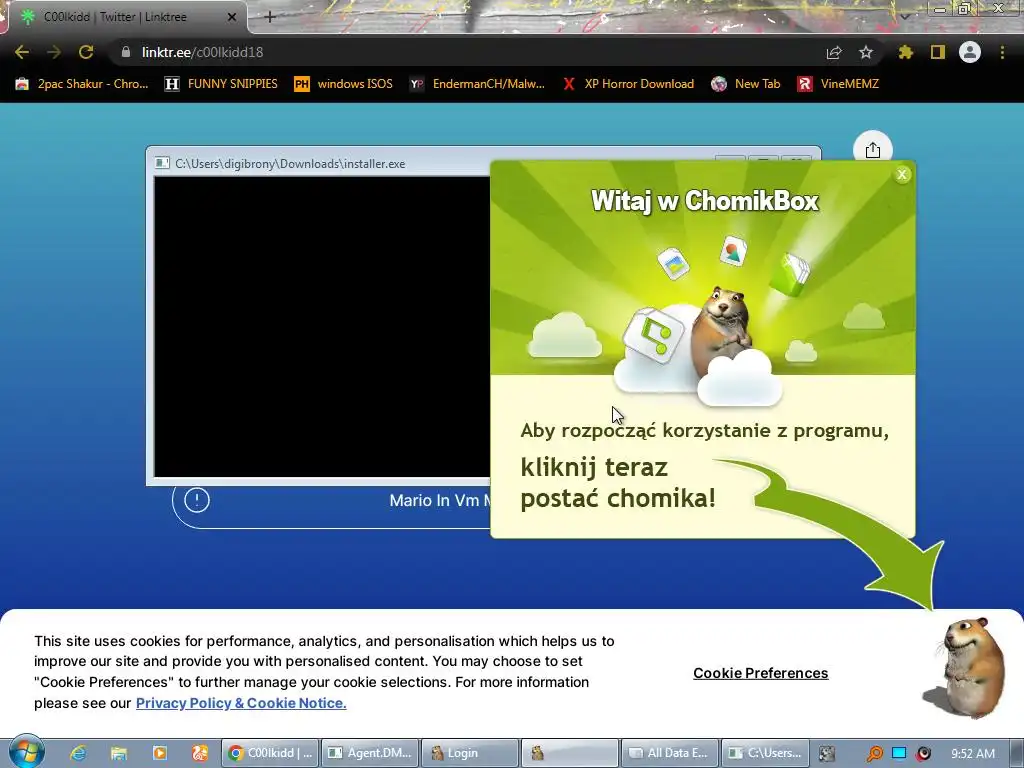Close the ChomikBox welcome popup
1024x768 pixels.
tap(902, 174)
